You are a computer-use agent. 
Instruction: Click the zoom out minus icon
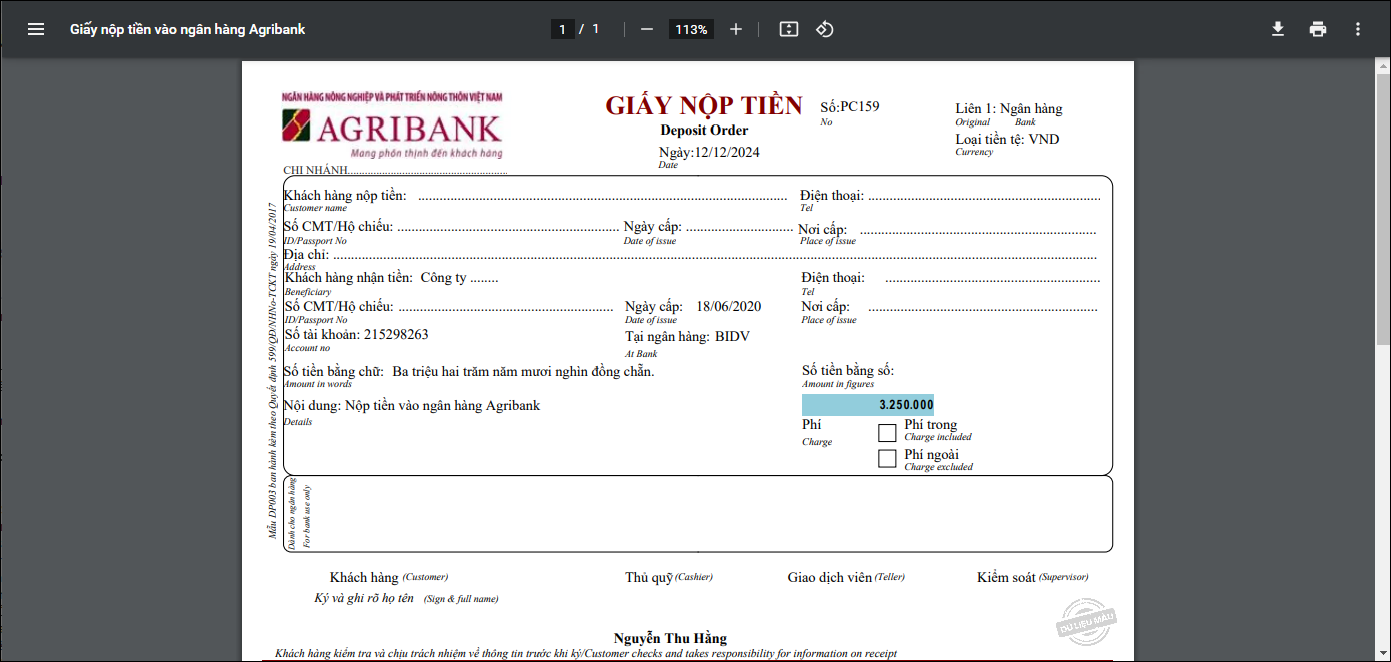coord(647,29)
